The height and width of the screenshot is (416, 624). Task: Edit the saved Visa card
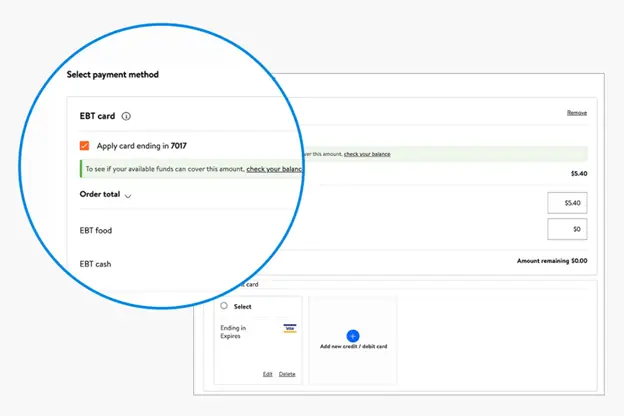(267, 374)
